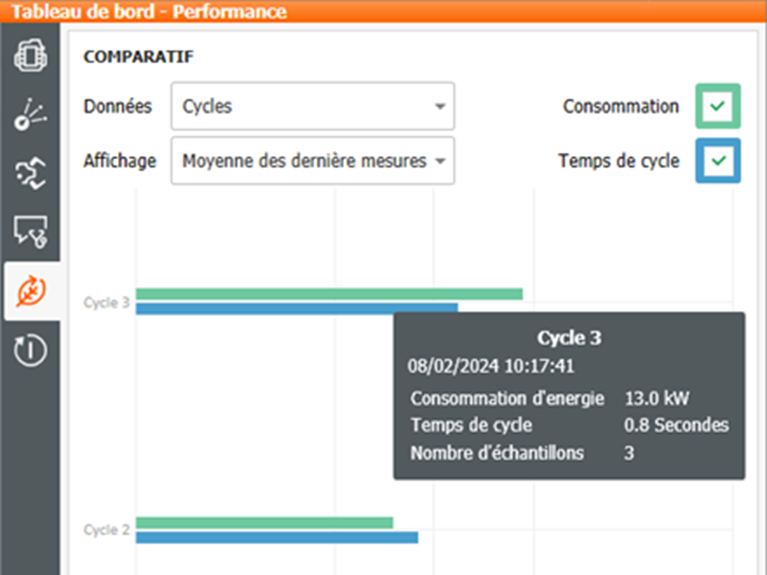Expand the Affichage dropdown list
Screen dimensions: 767x575
tap(312, 161)
